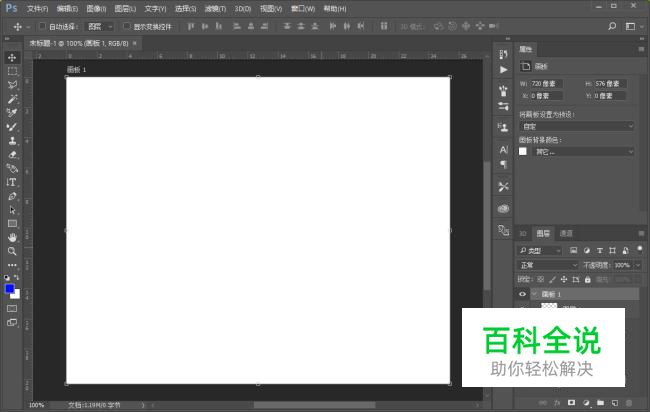Toggle lock all layer padlock icon
This screenshot has height=412, width=650.
pos(587,279)
